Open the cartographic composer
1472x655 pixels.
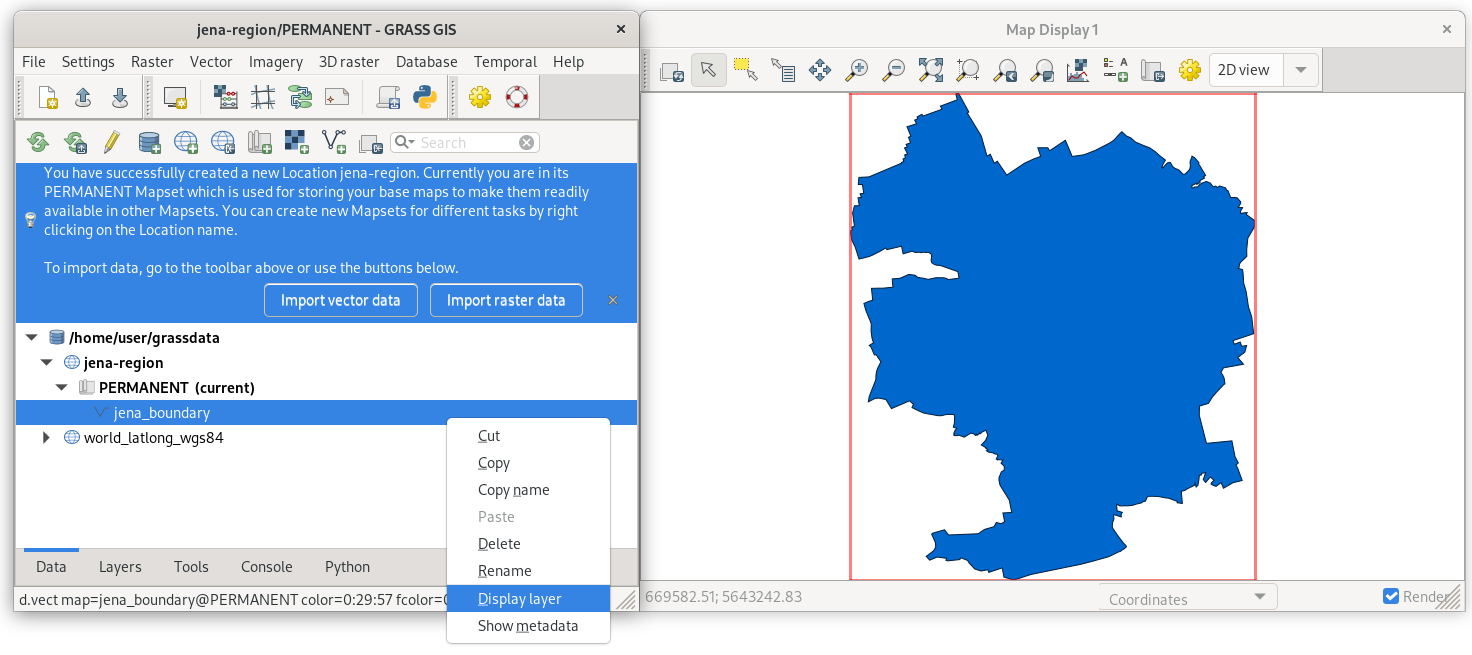point(337,97)
